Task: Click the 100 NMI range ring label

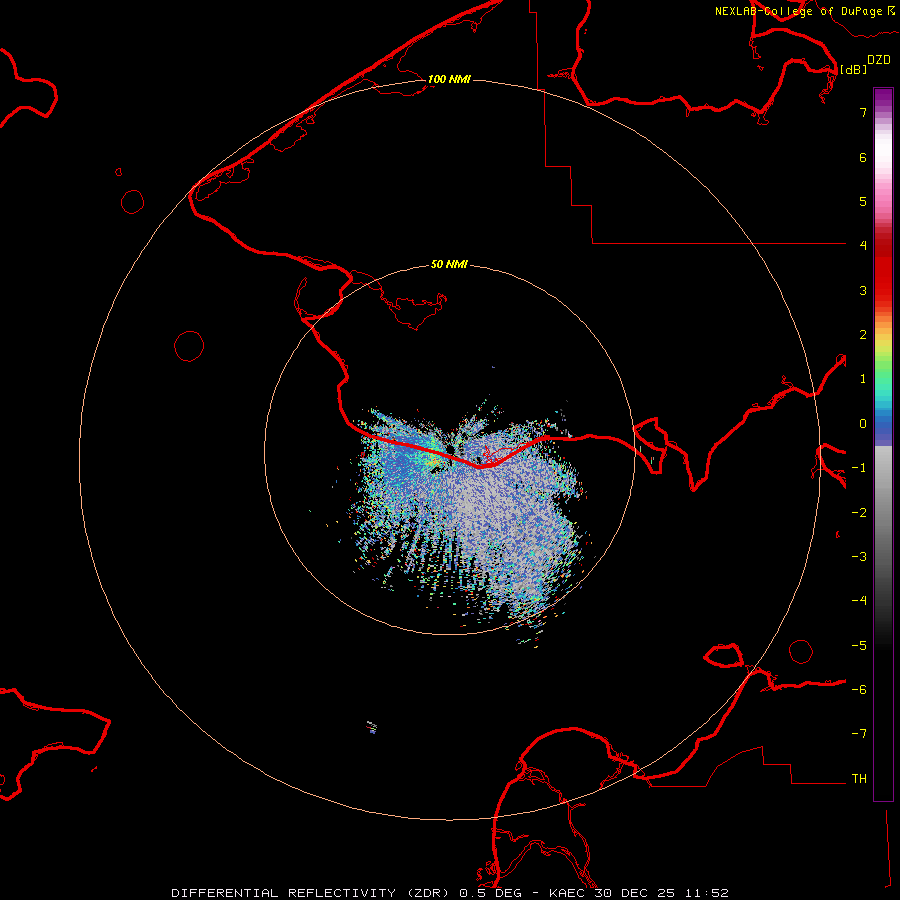Action: [x=449, y=79]
